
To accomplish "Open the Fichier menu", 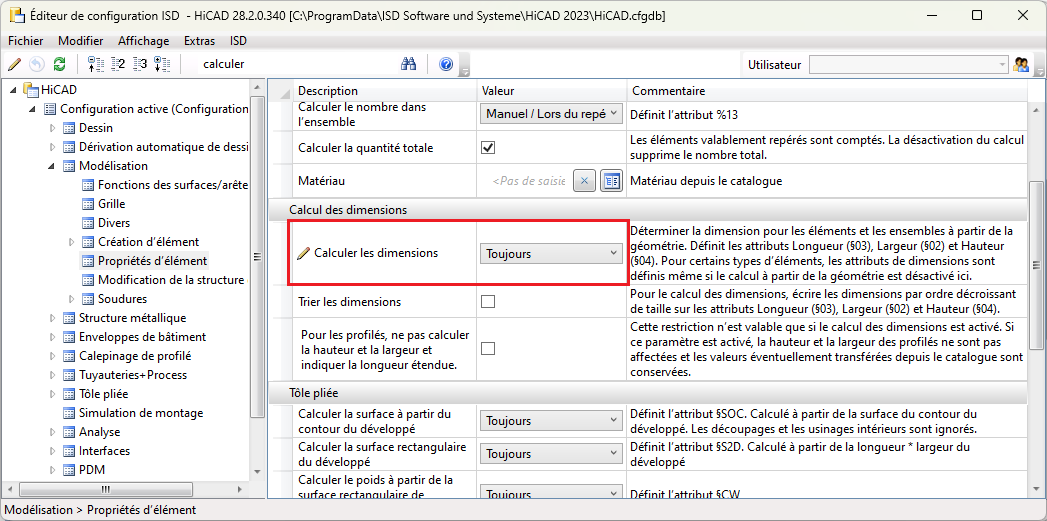I will click(25, 41).
